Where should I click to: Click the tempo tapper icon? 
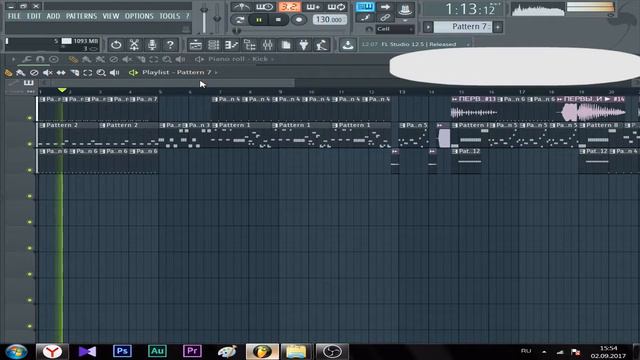pyautogui.click(x=322, y=45)
